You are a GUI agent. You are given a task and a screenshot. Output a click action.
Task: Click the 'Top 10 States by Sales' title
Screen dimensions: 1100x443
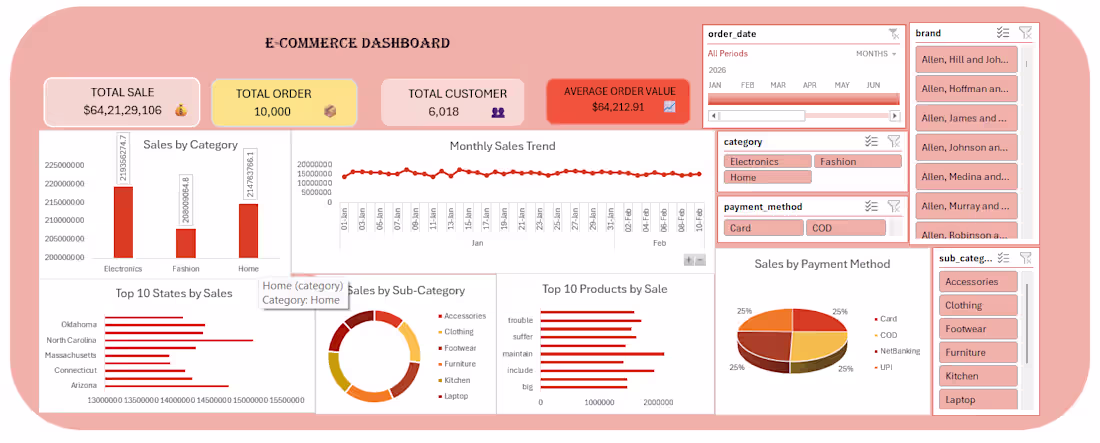click(x=174, y=293)
